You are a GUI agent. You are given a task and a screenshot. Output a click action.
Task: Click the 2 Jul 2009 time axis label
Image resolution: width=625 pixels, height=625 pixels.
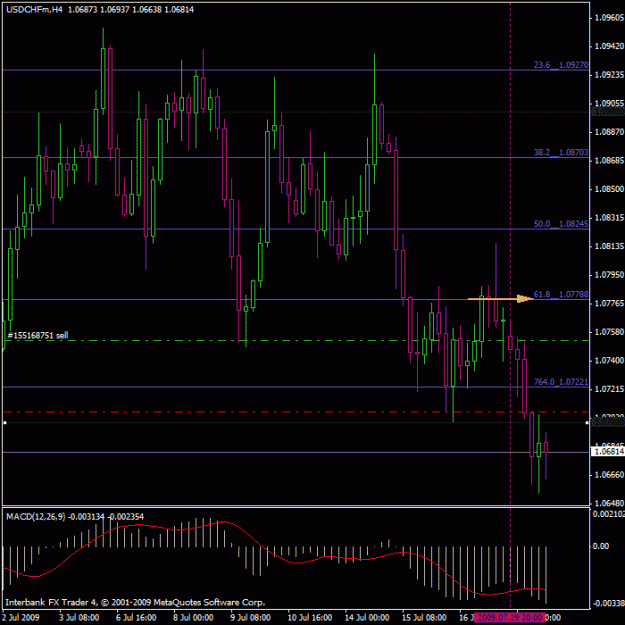tap(21, 617)
